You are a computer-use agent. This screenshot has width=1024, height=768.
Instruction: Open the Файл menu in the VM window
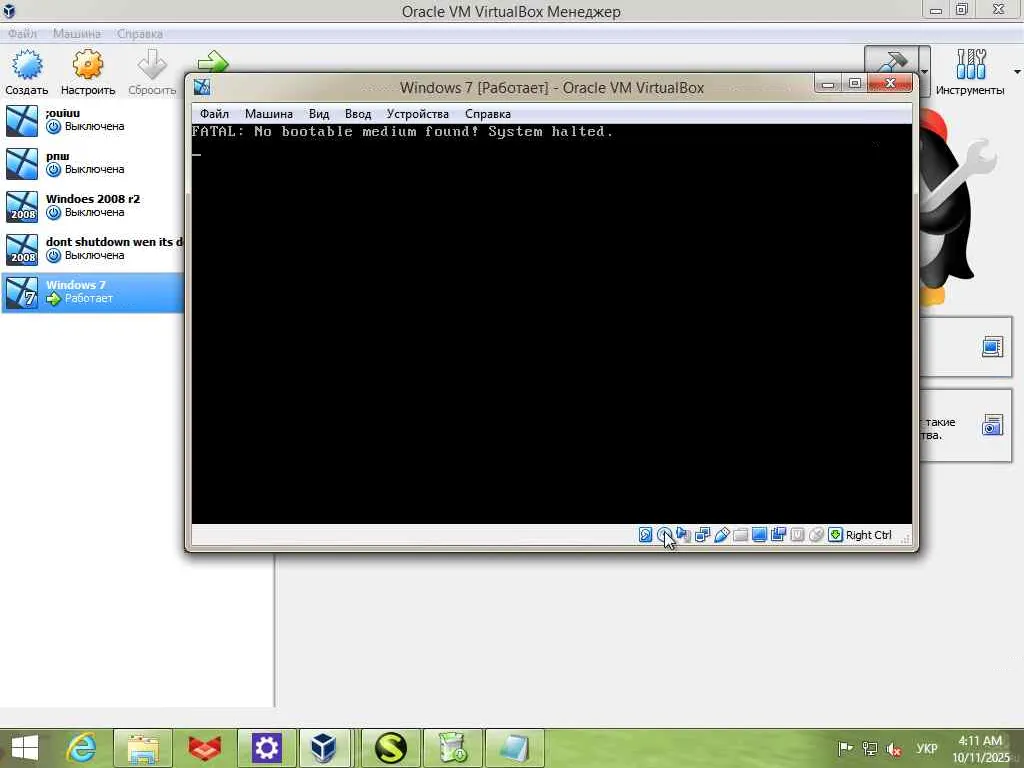tap(214, 114)
